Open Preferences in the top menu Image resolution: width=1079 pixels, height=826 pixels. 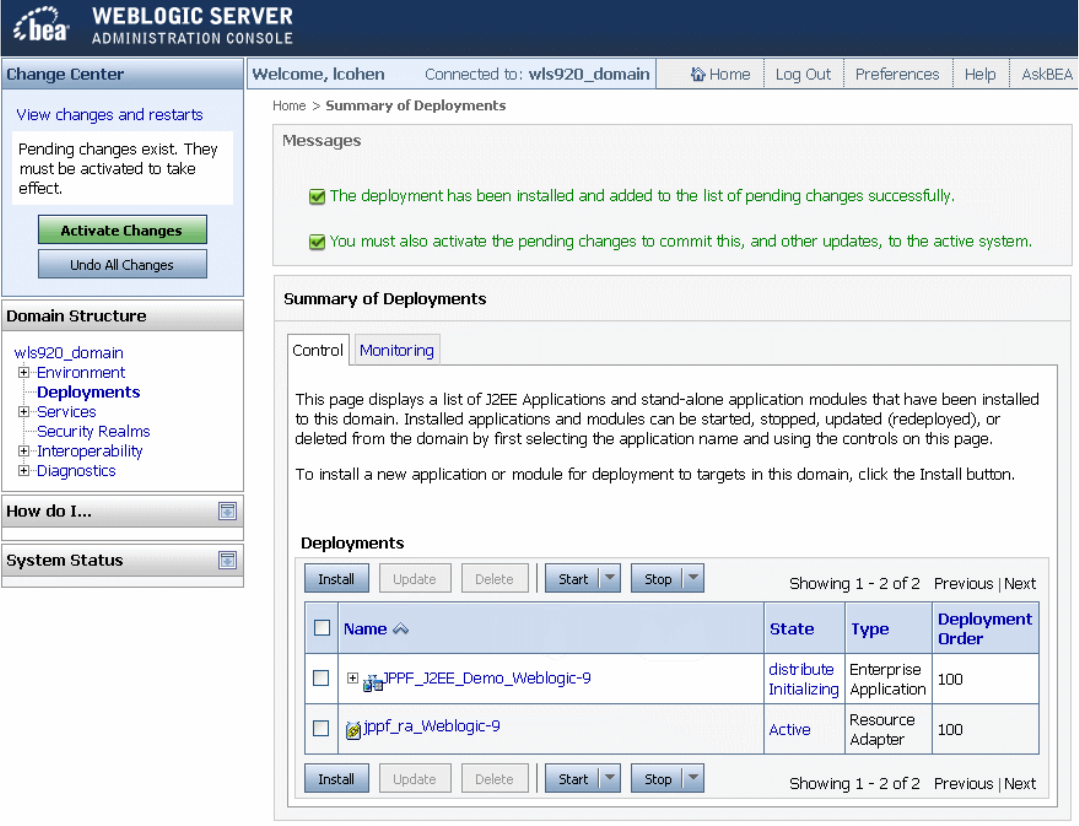click(x=897, y=74)
